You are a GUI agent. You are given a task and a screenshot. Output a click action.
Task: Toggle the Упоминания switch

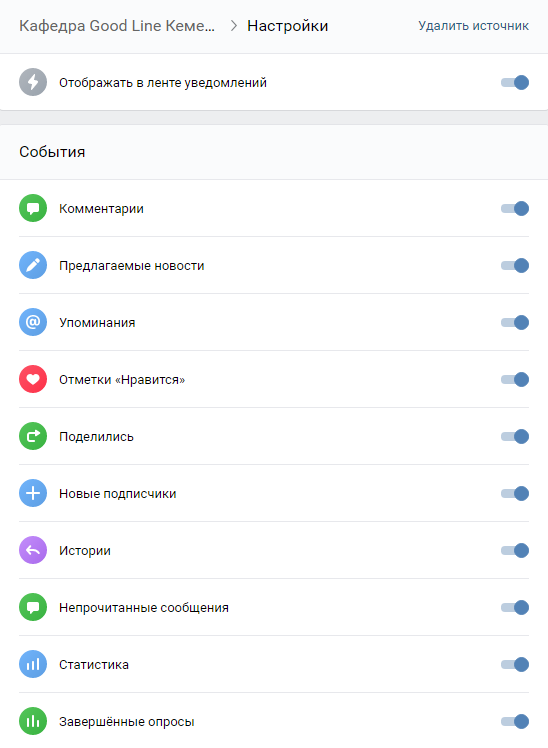point(515,322)
